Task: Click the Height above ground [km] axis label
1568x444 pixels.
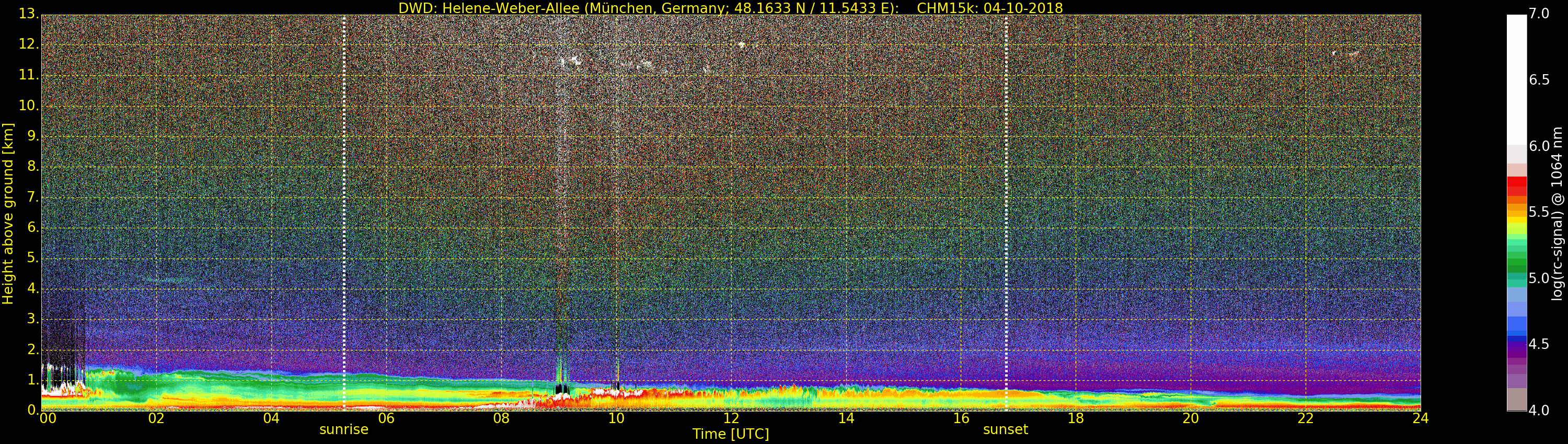Action: (x=8, y=213)
